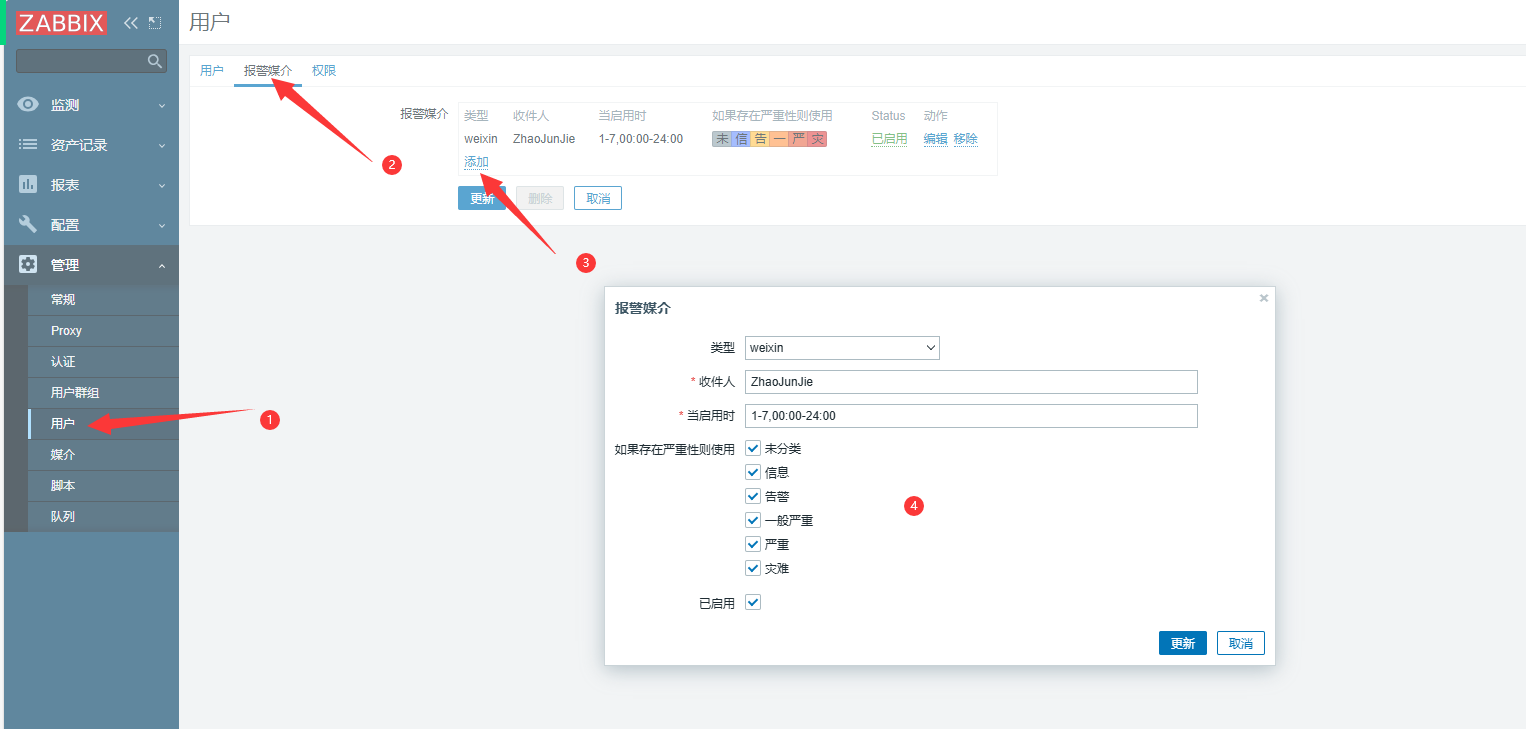Viewport: 1526px width, 729px height.
Task: Click ZhaoJunJie in the media table
Action: pyautogui.click(x=544, y=139)
